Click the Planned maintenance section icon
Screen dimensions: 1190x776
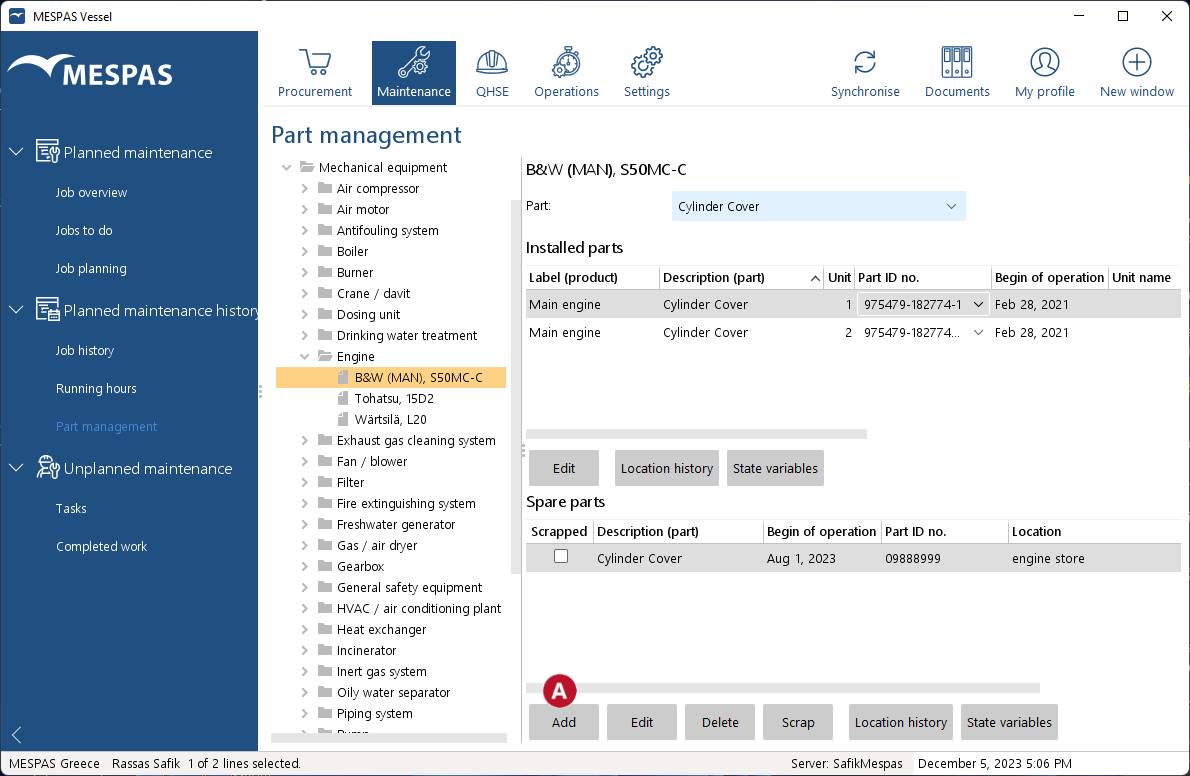coord(47,151)
